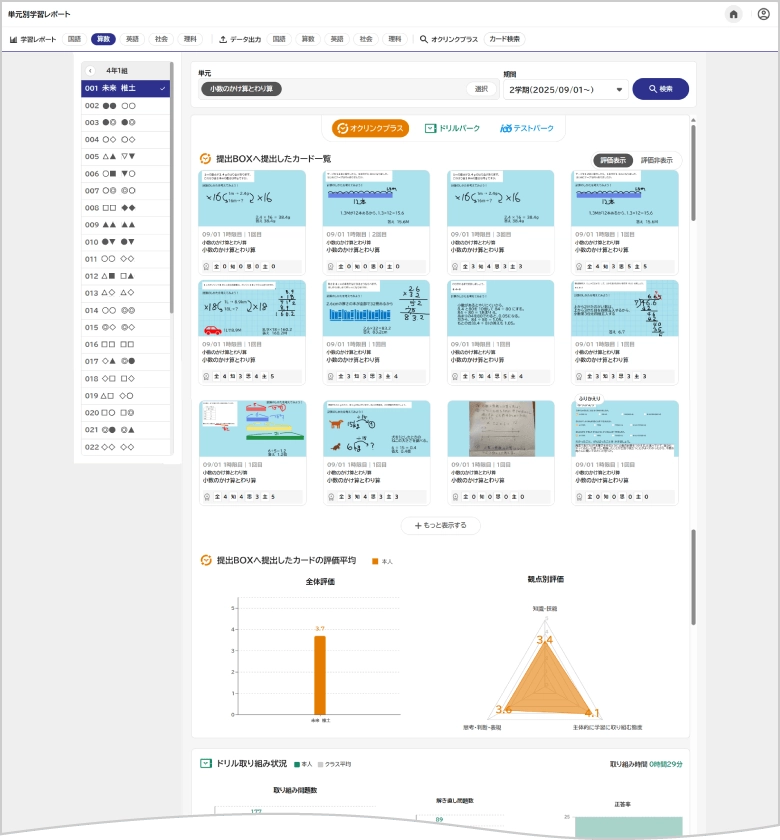Switch to 評価表示 mode
780x840 pixels.
(x=612, y=160)
